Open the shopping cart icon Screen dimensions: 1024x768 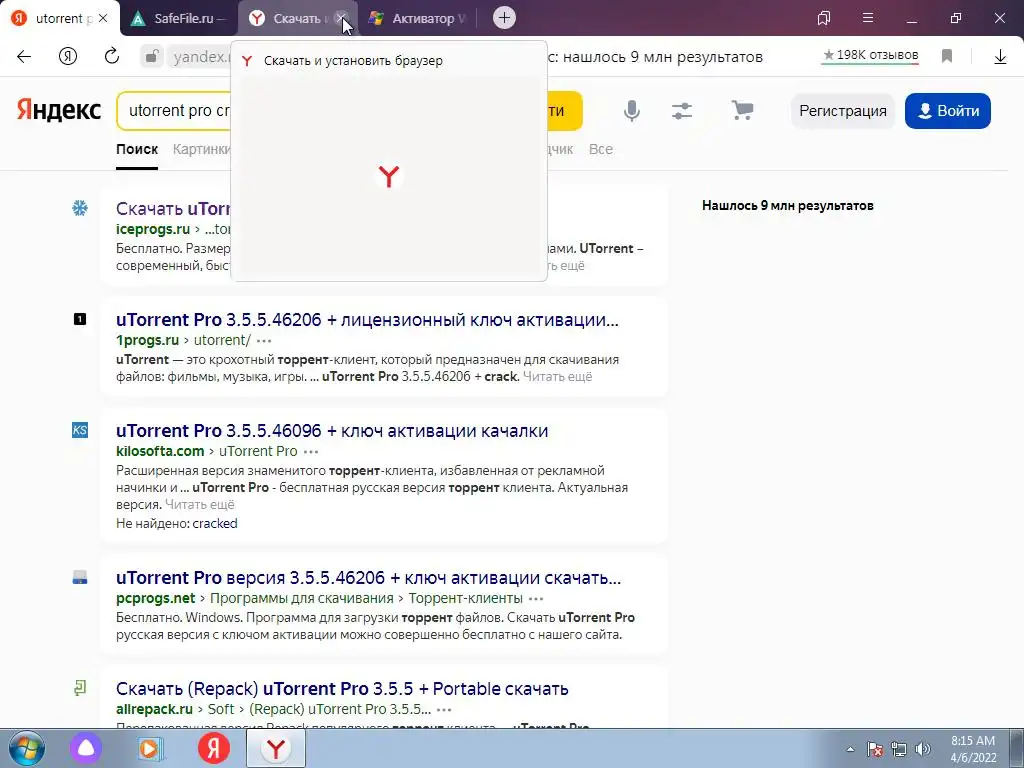(x=743, y=110)
